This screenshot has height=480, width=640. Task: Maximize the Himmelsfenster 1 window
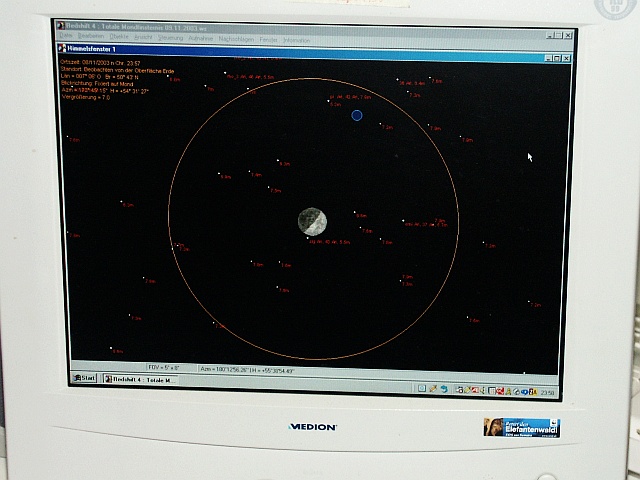point(557,58)
